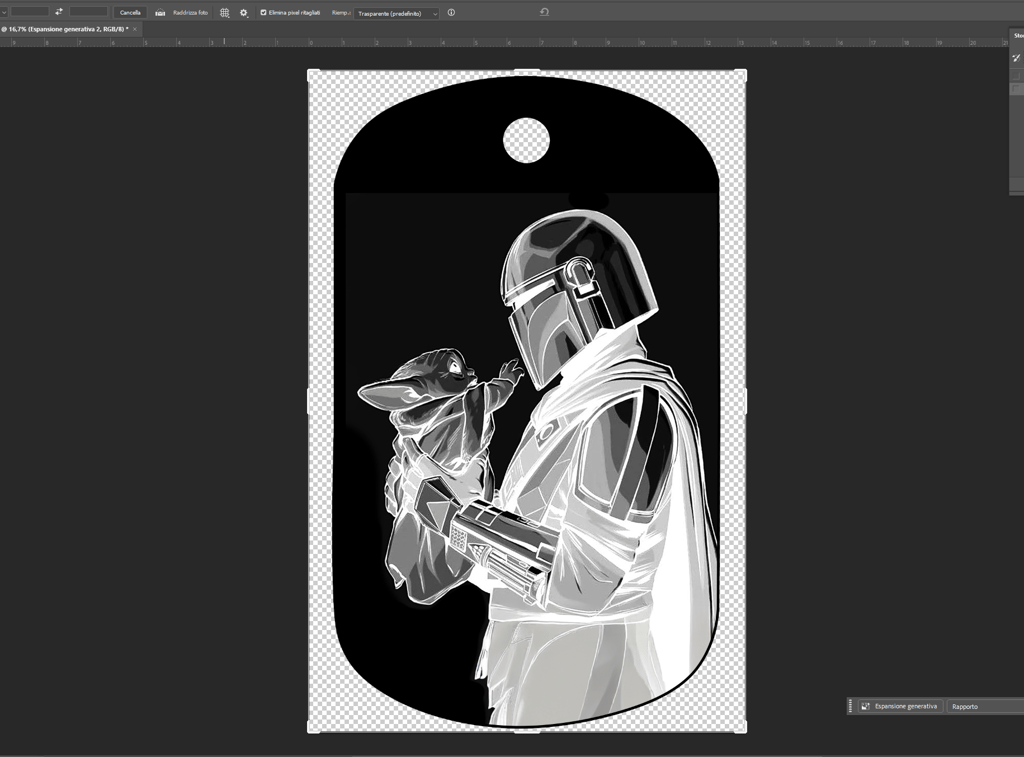Screen dimensions: 1024x757
Task: Click the right-center crop edge handle
Action: click(x=744, y=401)
